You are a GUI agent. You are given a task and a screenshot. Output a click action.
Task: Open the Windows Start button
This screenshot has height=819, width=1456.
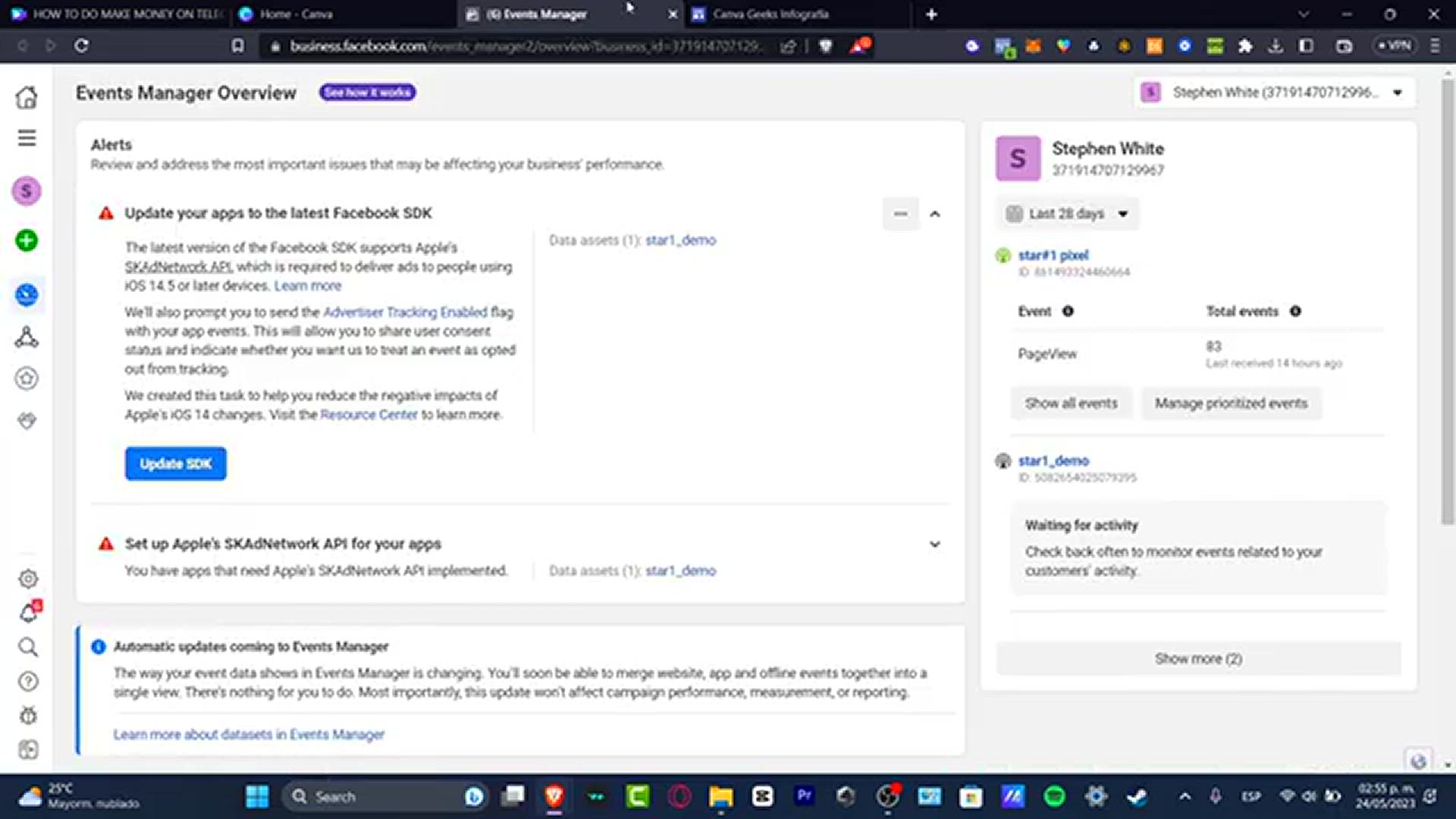257,796
